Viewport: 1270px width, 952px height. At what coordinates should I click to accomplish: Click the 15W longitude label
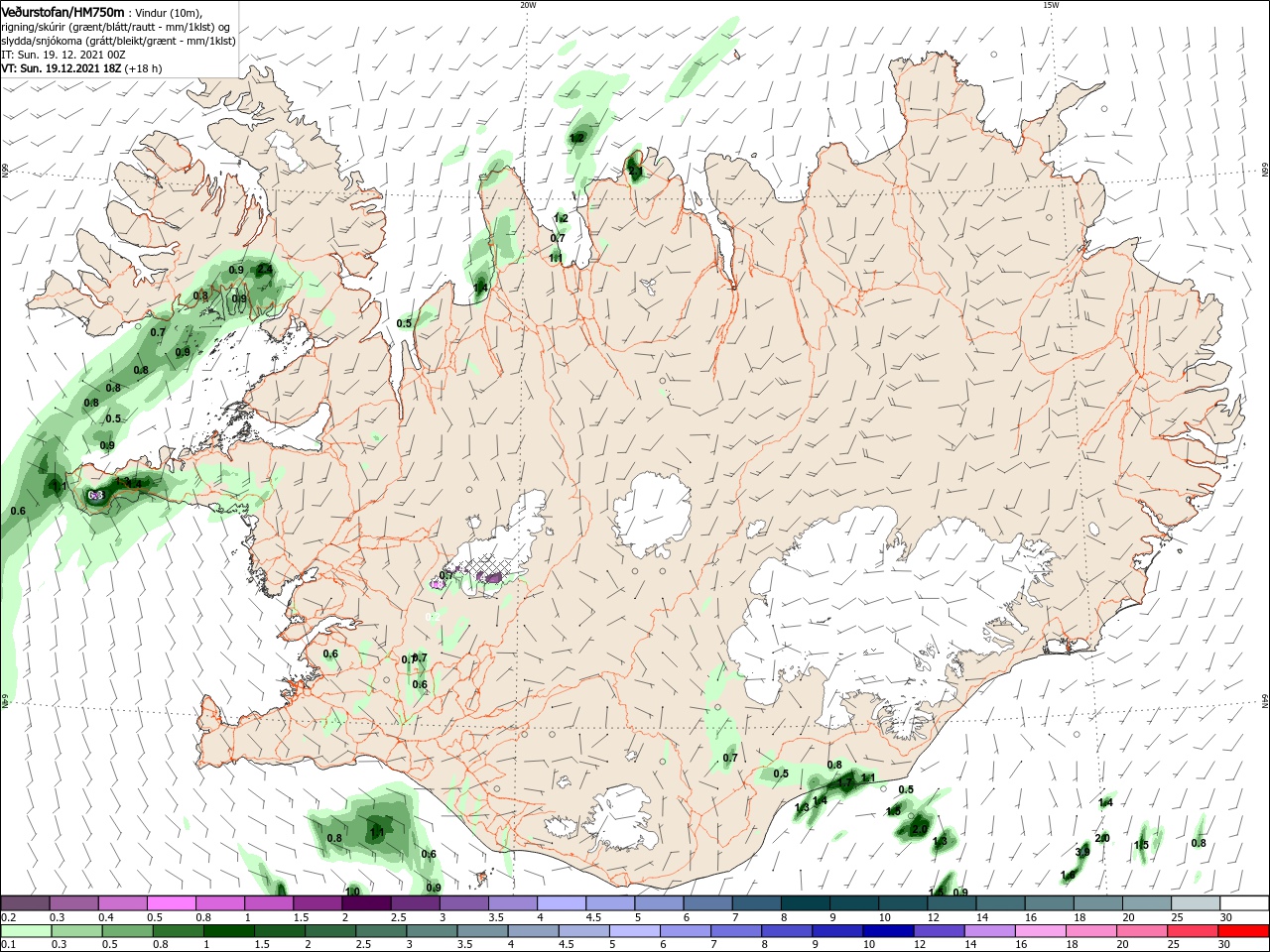click(1051, 4)
